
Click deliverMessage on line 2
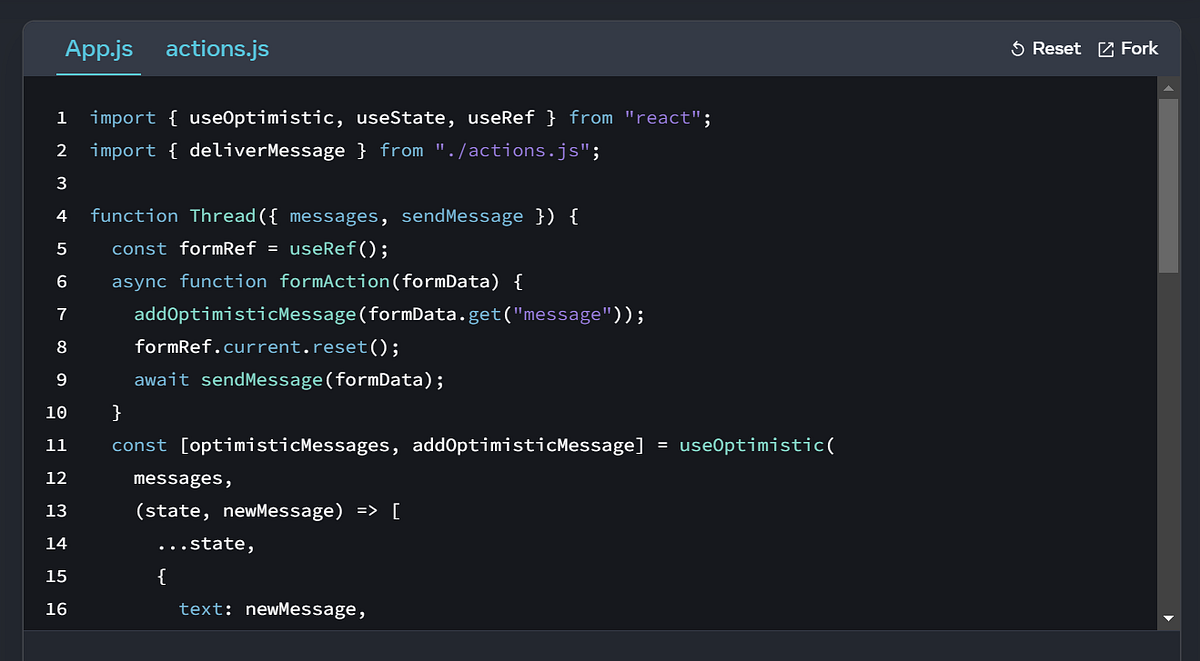tap(267, 150)
